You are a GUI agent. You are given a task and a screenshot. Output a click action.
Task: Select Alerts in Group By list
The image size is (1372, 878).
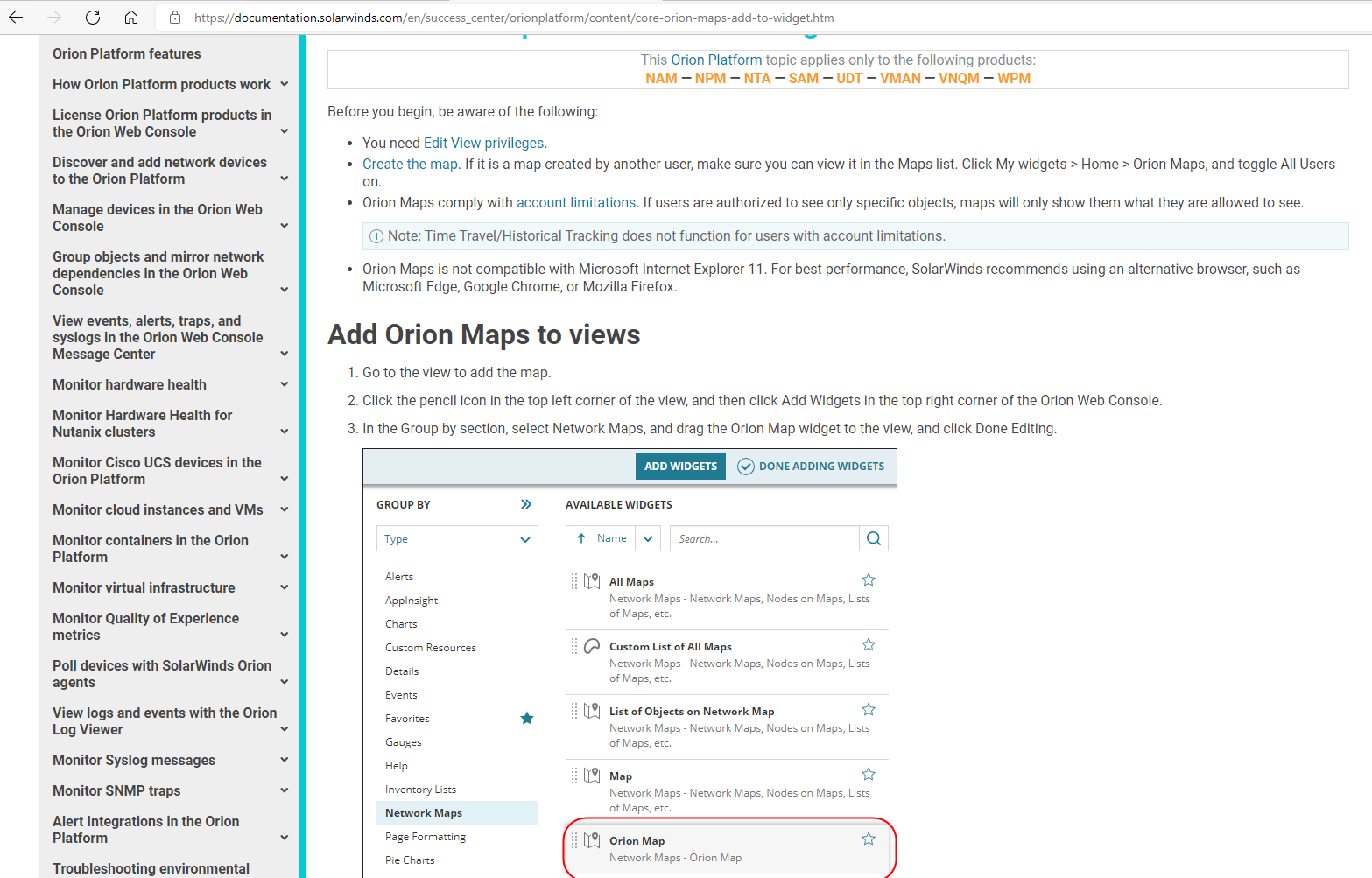point(399,577)
